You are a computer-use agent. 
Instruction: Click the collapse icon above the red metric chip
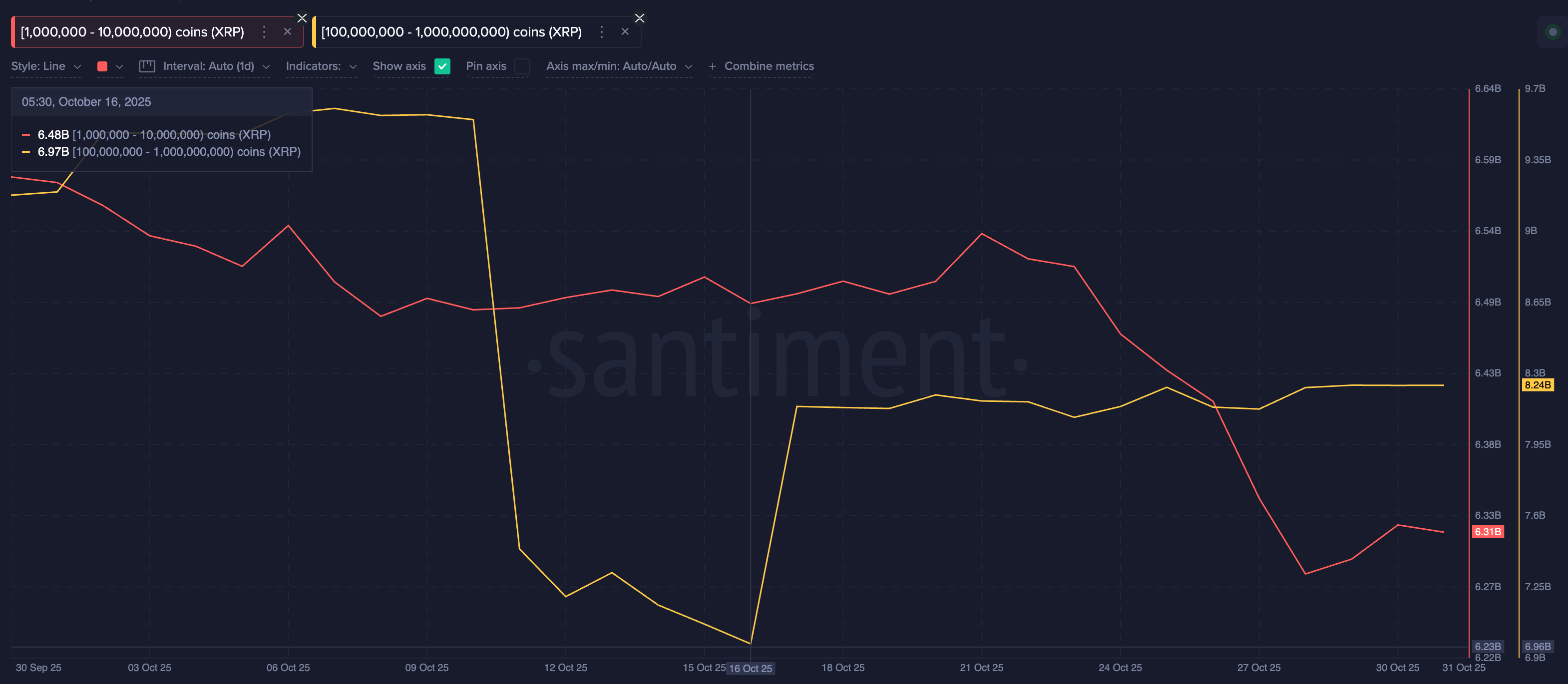click(x=302, y=17)
